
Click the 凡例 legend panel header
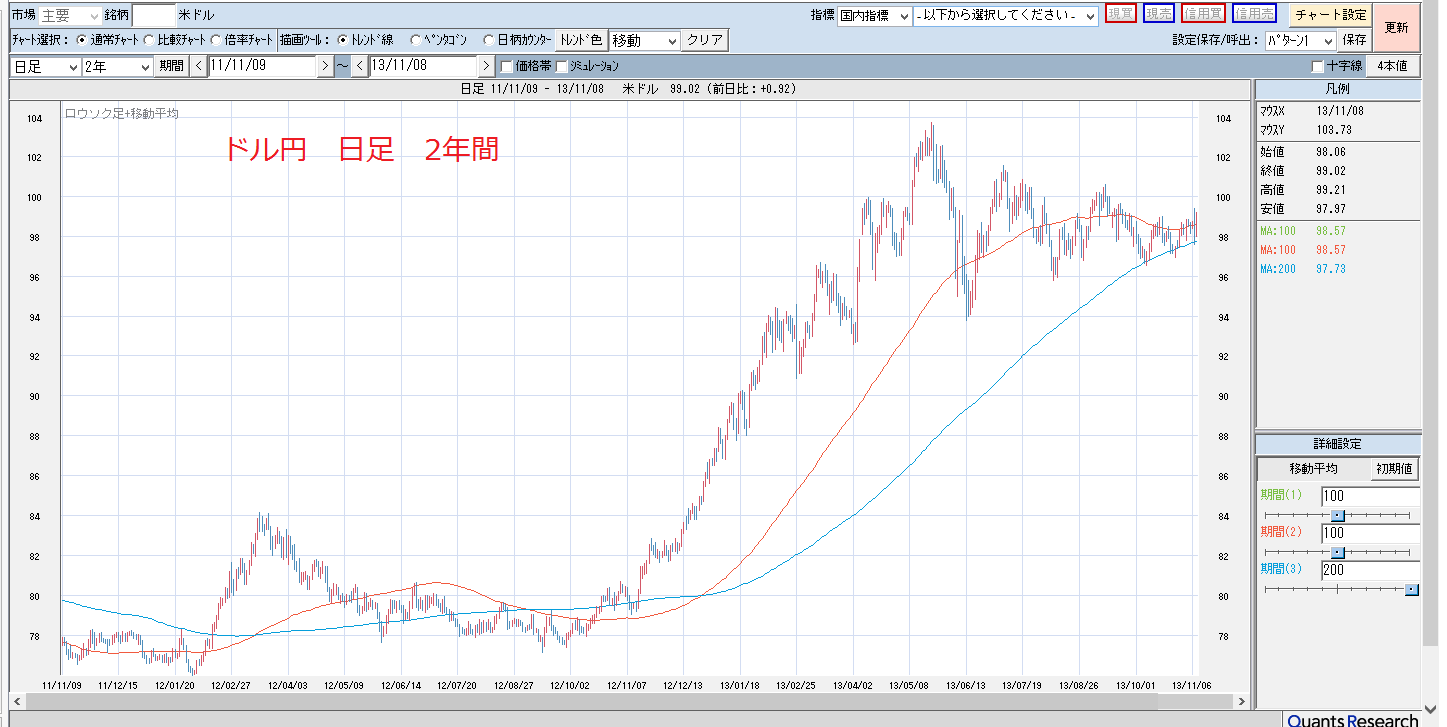pyautogui.click(x=1338, y=90)
